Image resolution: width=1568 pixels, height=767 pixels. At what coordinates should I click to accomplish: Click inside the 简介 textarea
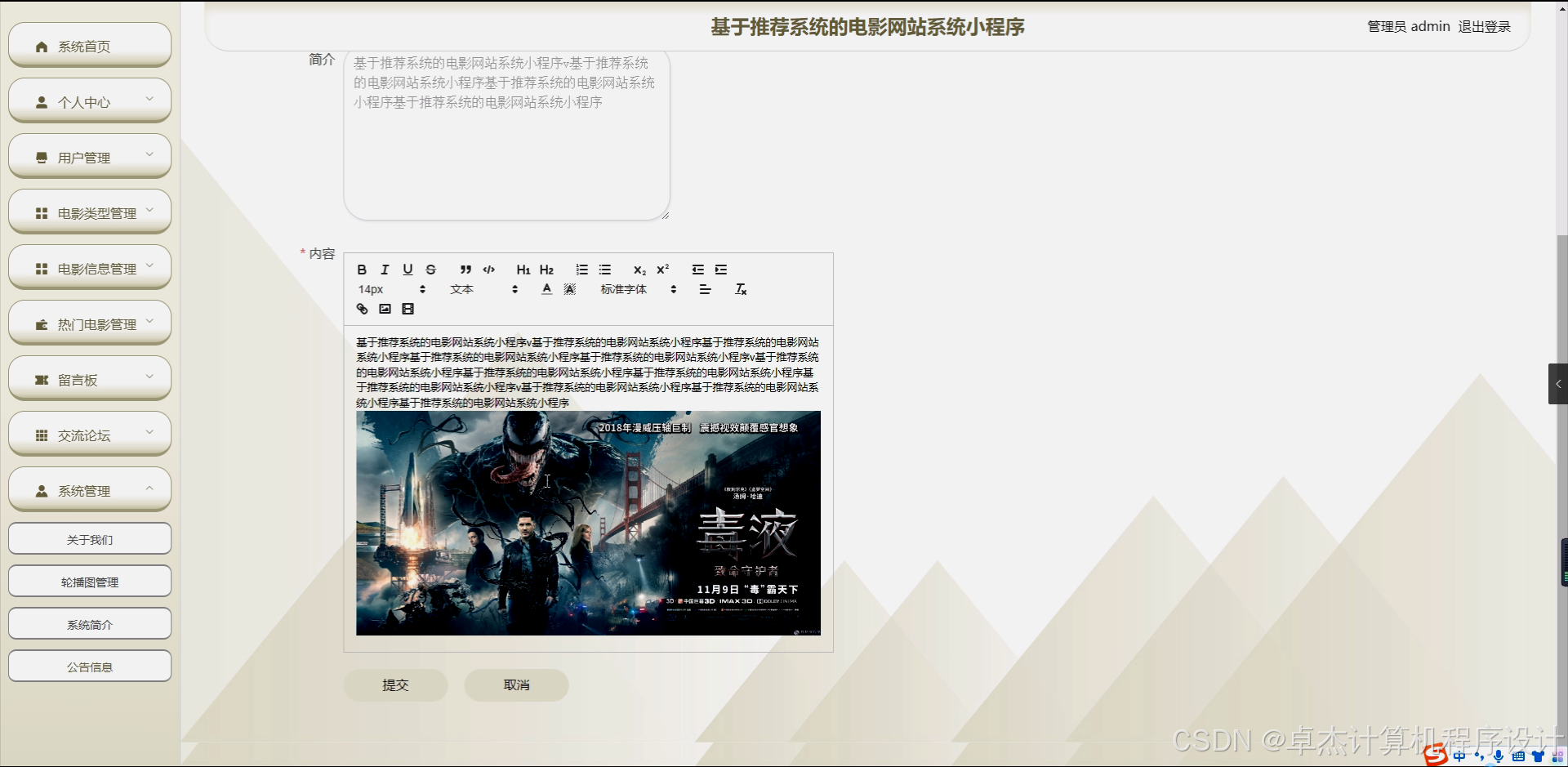[506, 135]
